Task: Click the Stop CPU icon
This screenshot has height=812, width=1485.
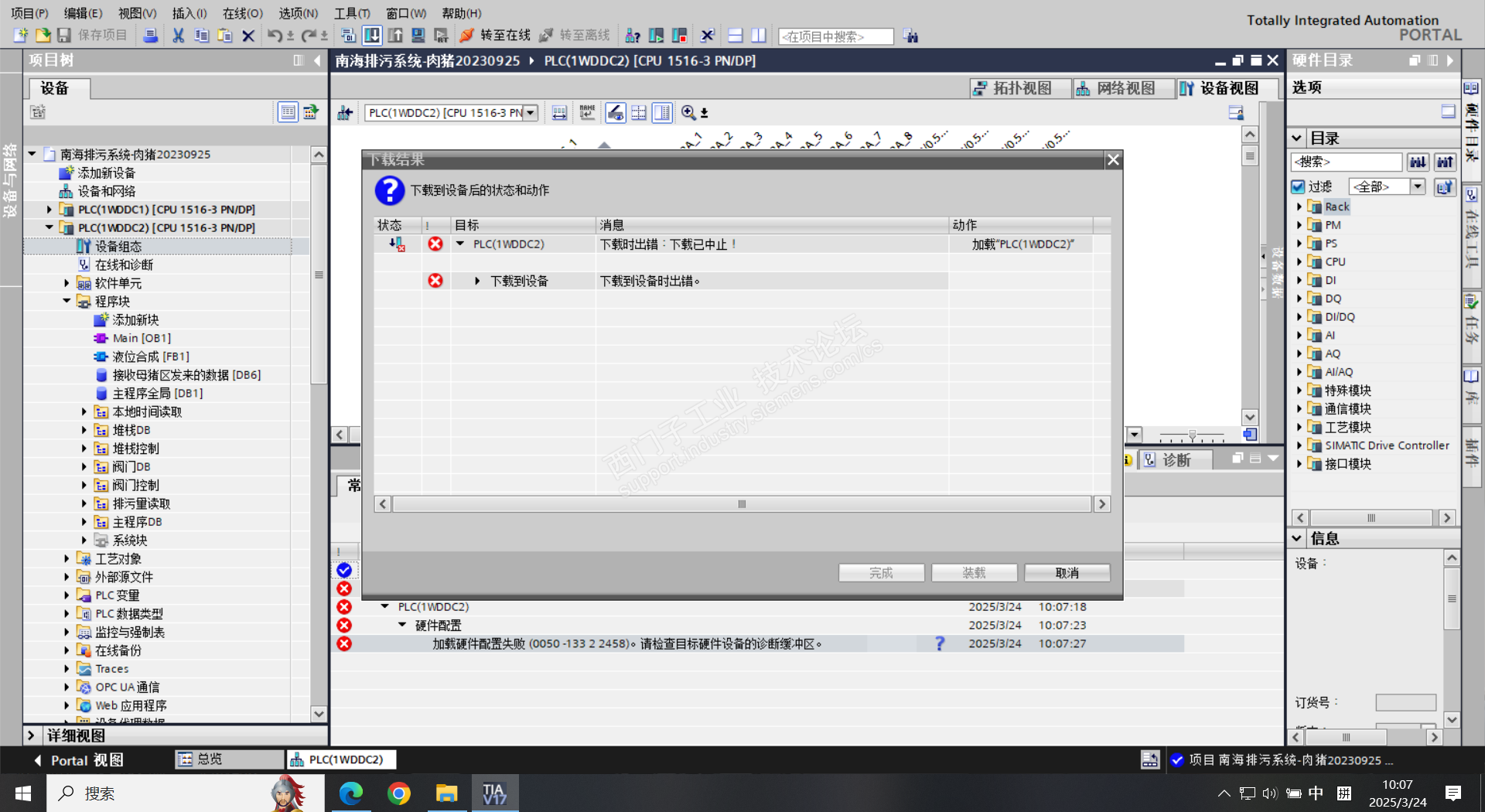Action: tap(680, 36)
